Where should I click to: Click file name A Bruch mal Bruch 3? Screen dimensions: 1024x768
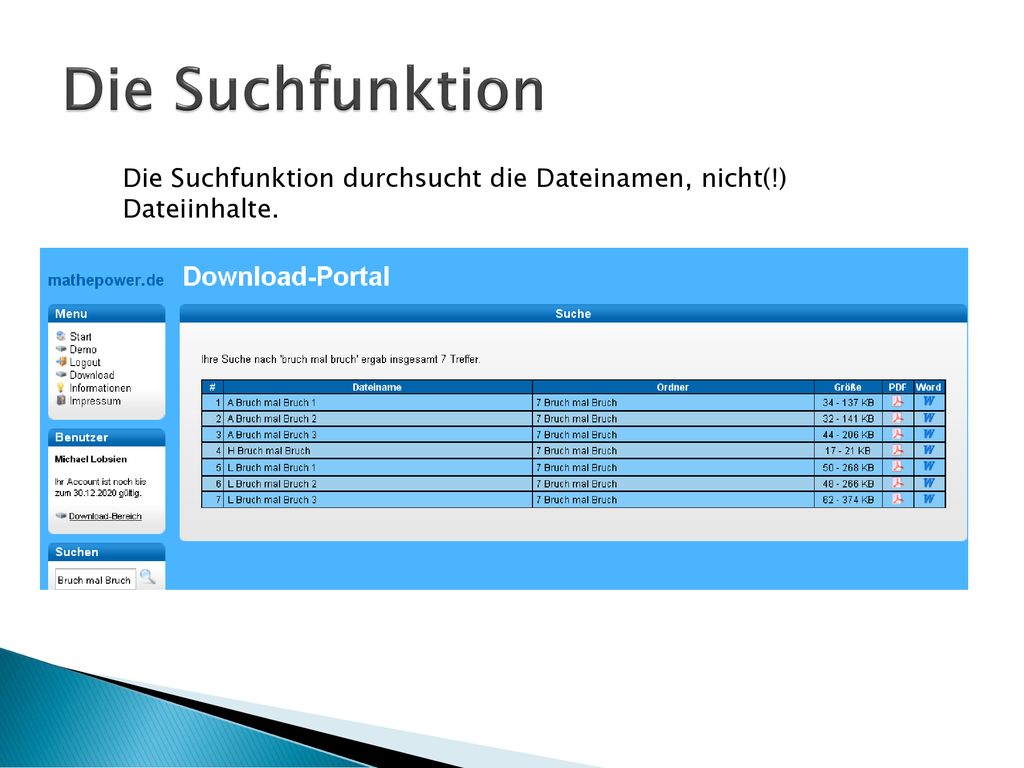(272, 435)
